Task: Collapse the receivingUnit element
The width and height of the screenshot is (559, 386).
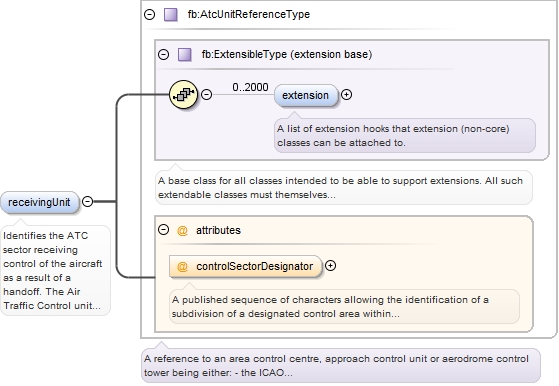Action: (87, 201)
